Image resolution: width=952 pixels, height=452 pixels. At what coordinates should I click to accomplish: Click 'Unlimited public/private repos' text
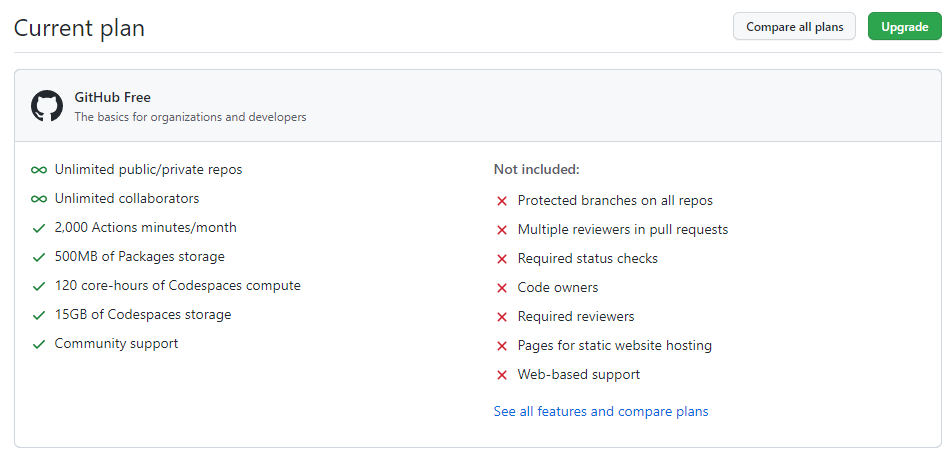pyautogui.click(x=148, y=170)
